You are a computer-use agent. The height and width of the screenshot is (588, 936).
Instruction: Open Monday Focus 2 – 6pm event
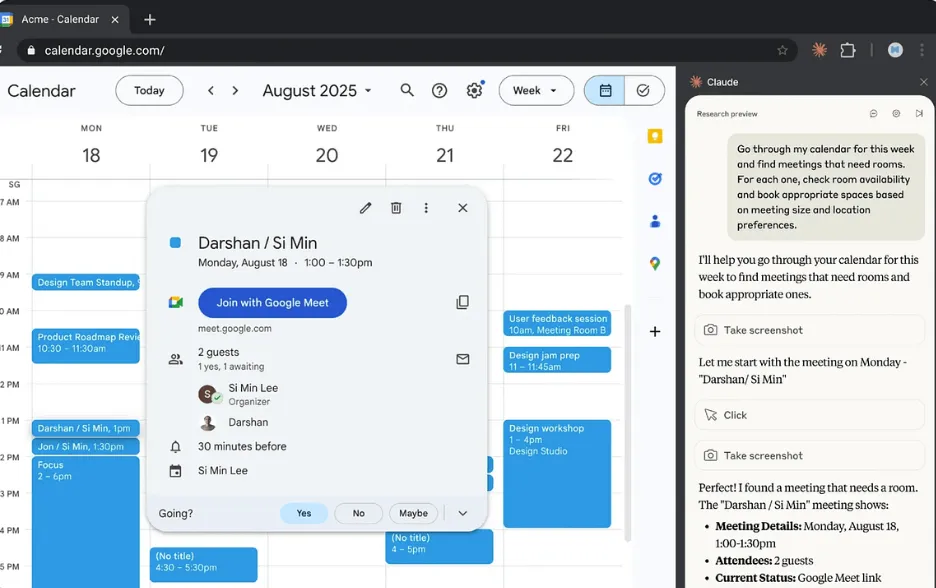(x=86, y=522)
